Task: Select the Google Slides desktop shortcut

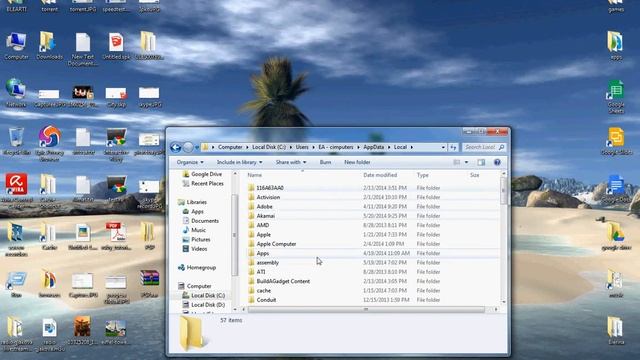Action: [x=616, y=141]
